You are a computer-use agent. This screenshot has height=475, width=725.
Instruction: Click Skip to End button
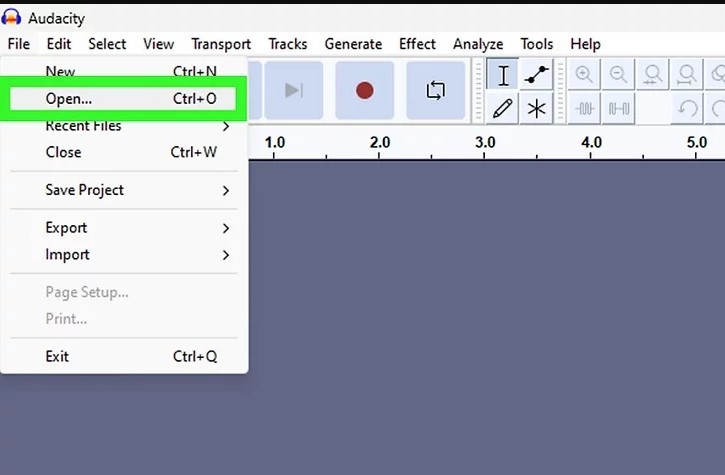point(293,90)
